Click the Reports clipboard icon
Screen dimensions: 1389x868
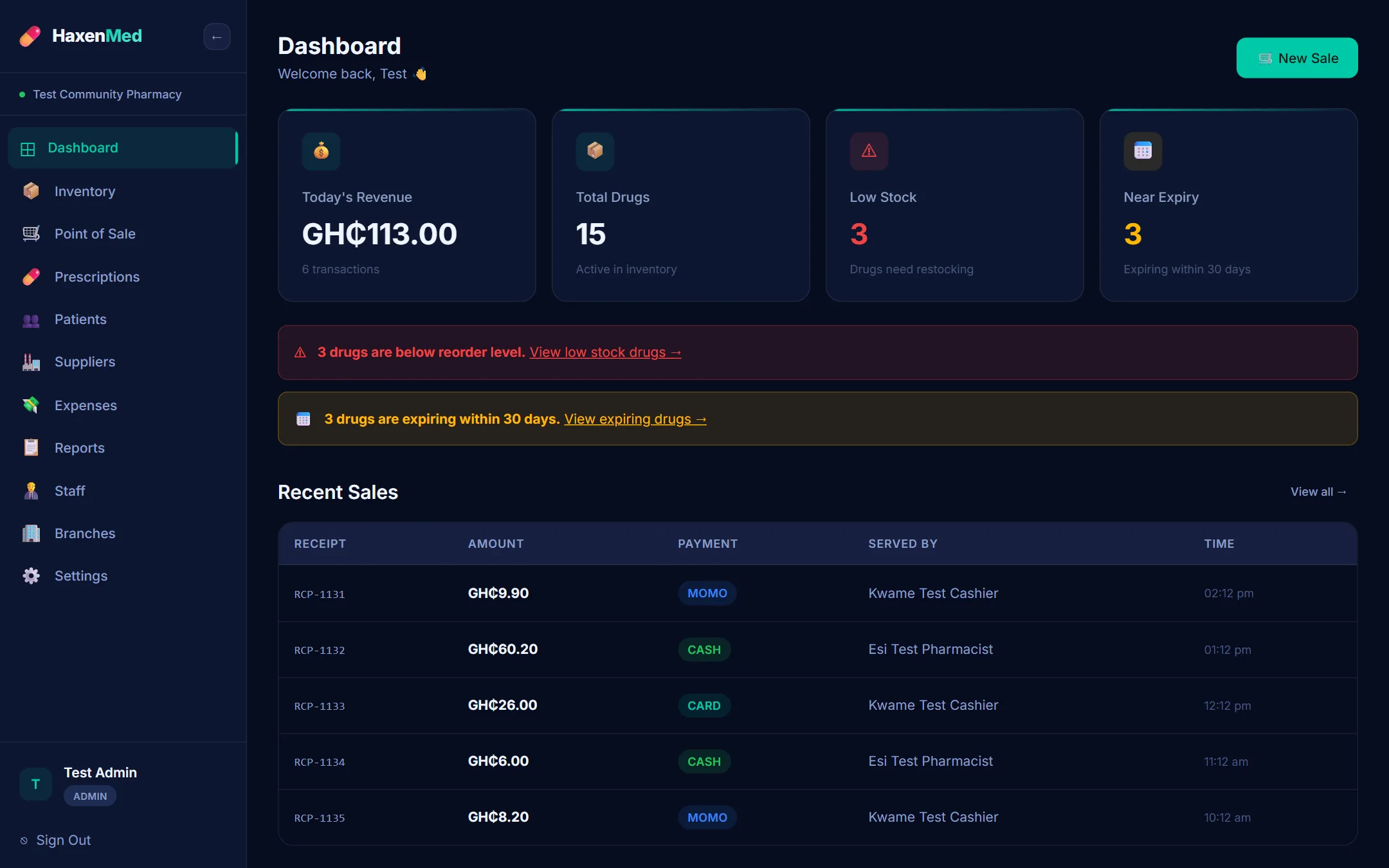(31, 448)
